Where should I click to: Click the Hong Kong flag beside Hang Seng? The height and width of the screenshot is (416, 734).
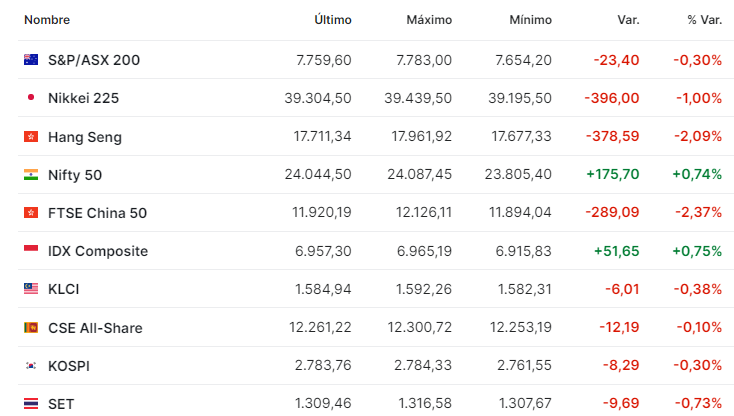(x=31, y=136)
